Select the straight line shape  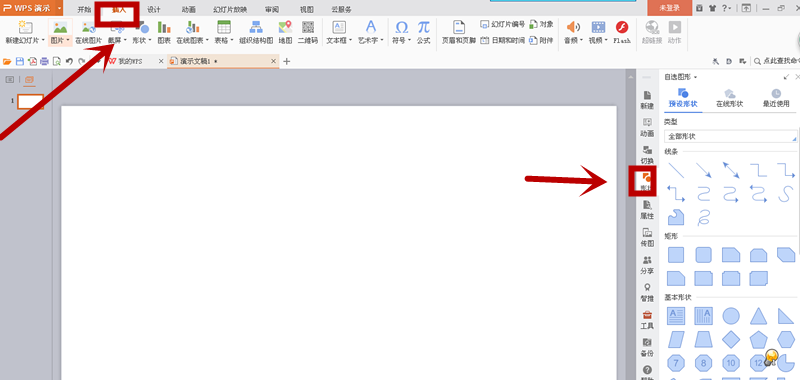[x=676, y=170]
